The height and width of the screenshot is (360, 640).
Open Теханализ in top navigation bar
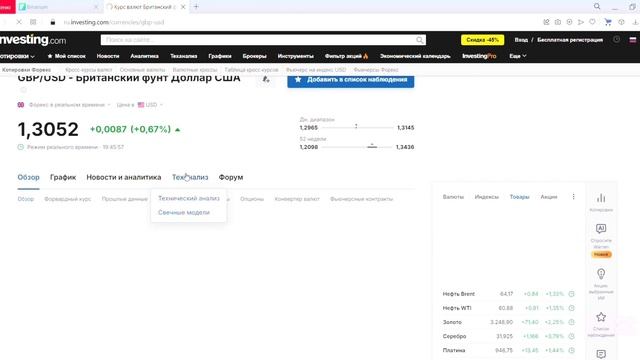[184, 56]
